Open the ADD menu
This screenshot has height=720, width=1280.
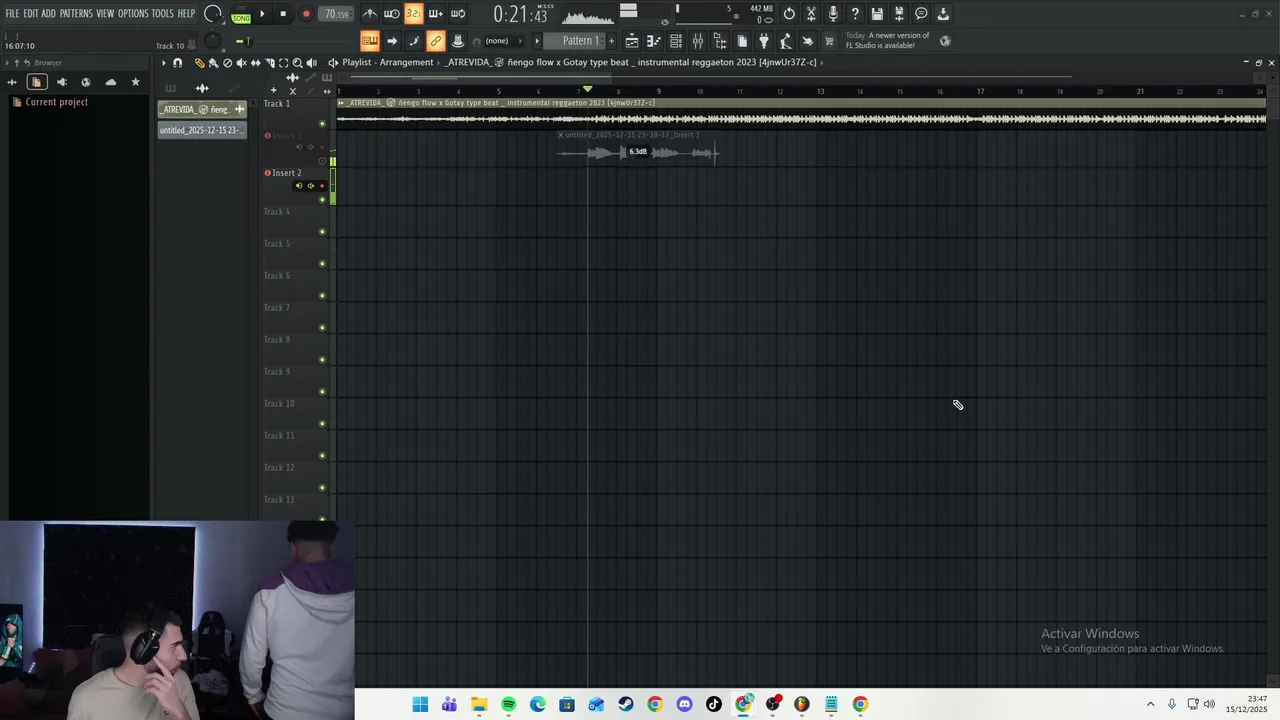click(x=48, y=14)
